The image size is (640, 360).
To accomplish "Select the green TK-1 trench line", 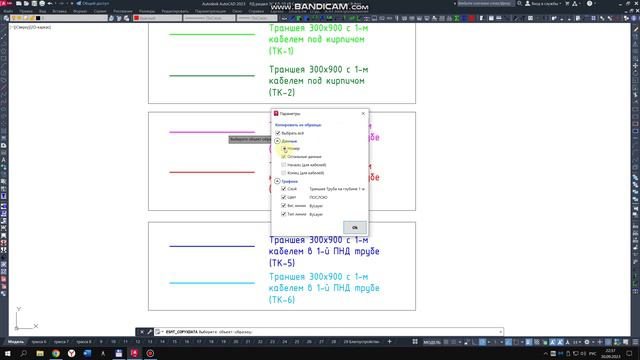I will [212, 34].
